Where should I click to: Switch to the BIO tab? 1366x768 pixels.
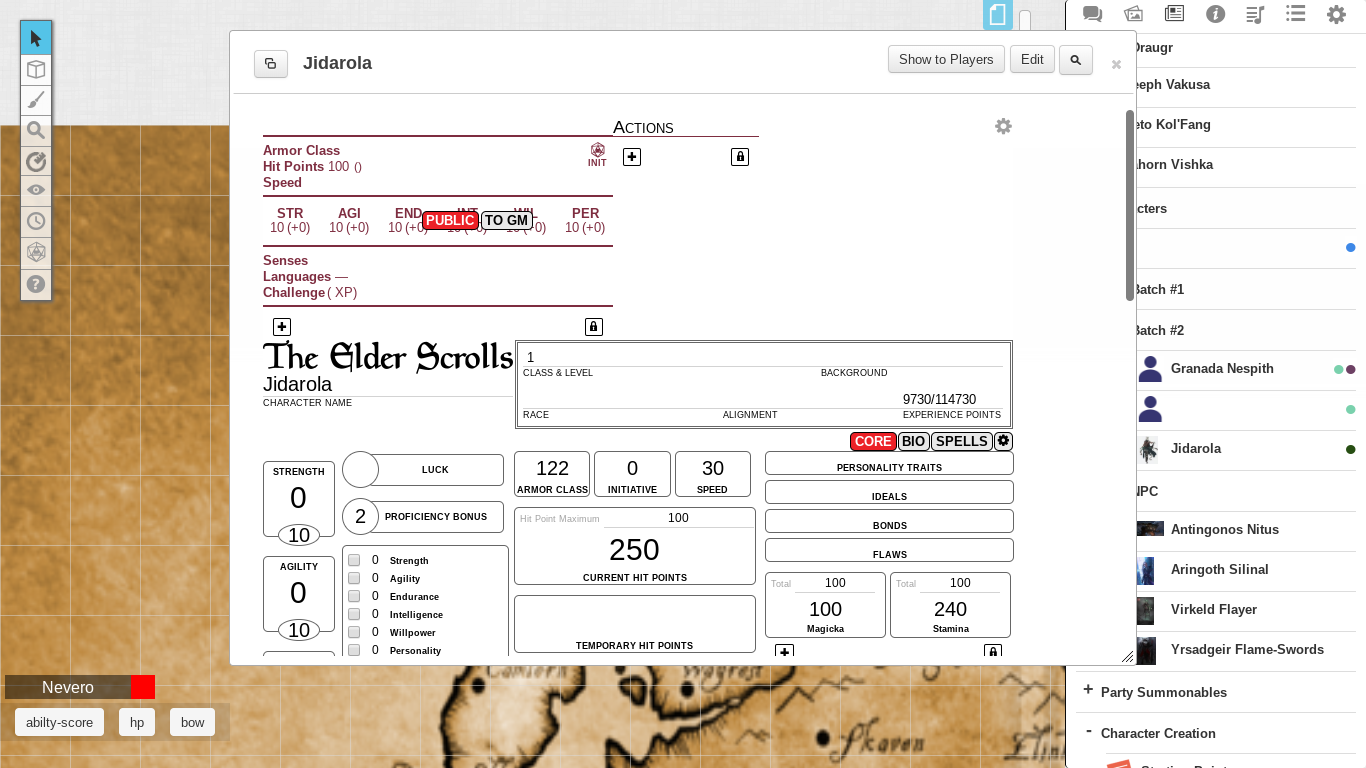[x=913, y=441]
